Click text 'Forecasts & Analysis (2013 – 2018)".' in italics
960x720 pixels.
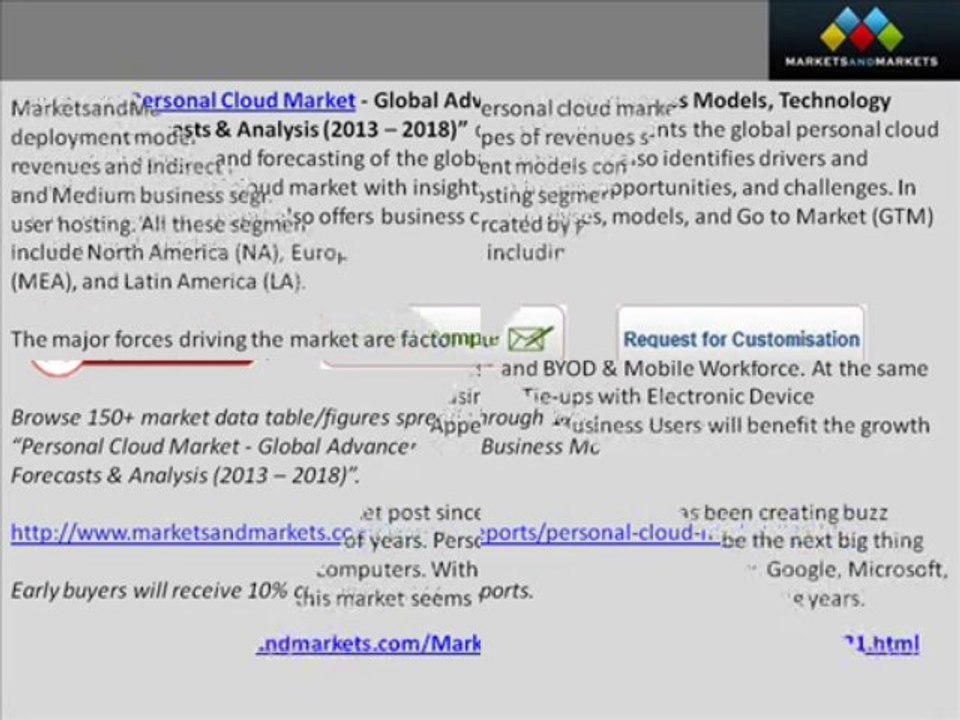click(185, 476)
